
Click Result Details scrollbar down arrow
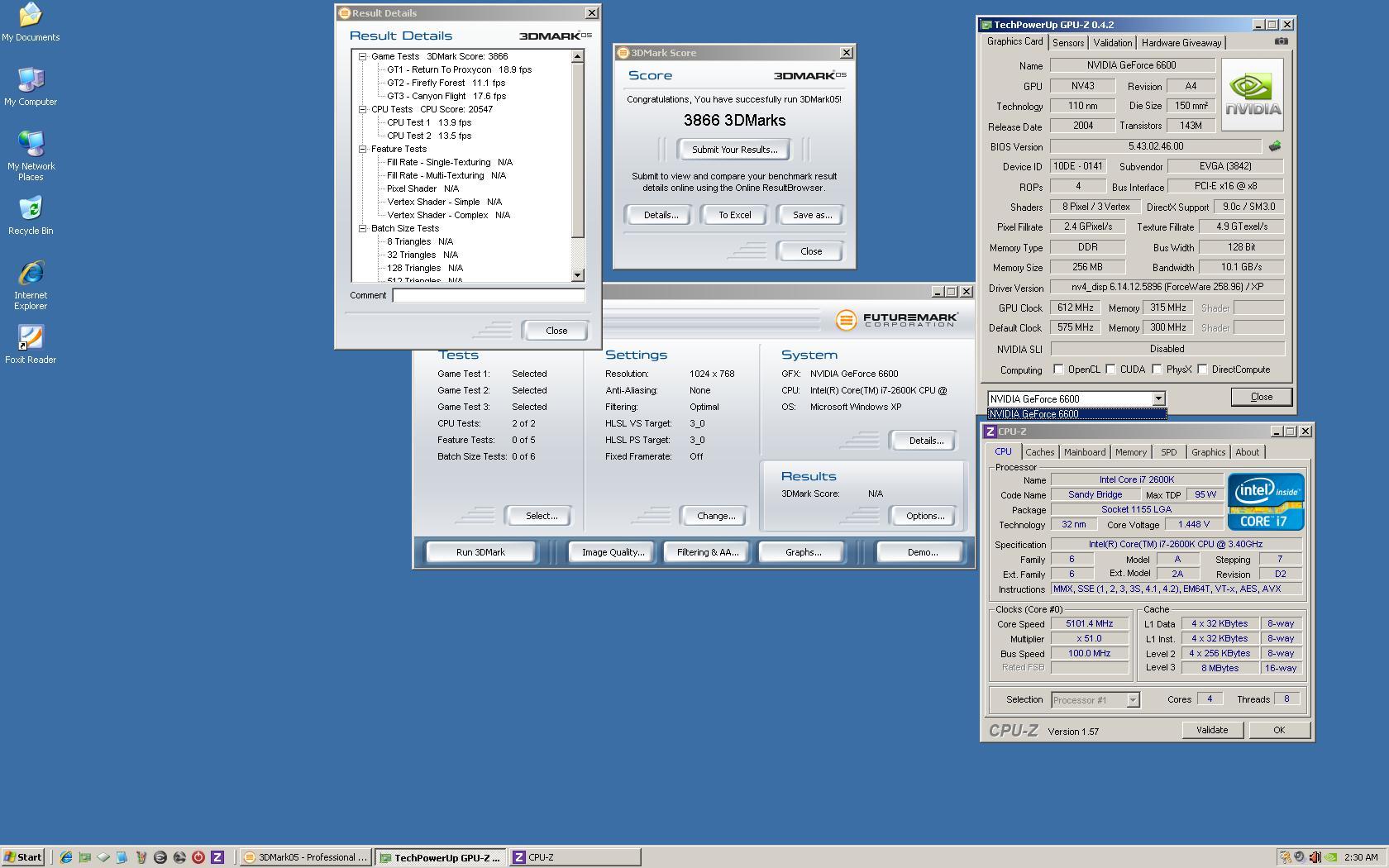578,275
